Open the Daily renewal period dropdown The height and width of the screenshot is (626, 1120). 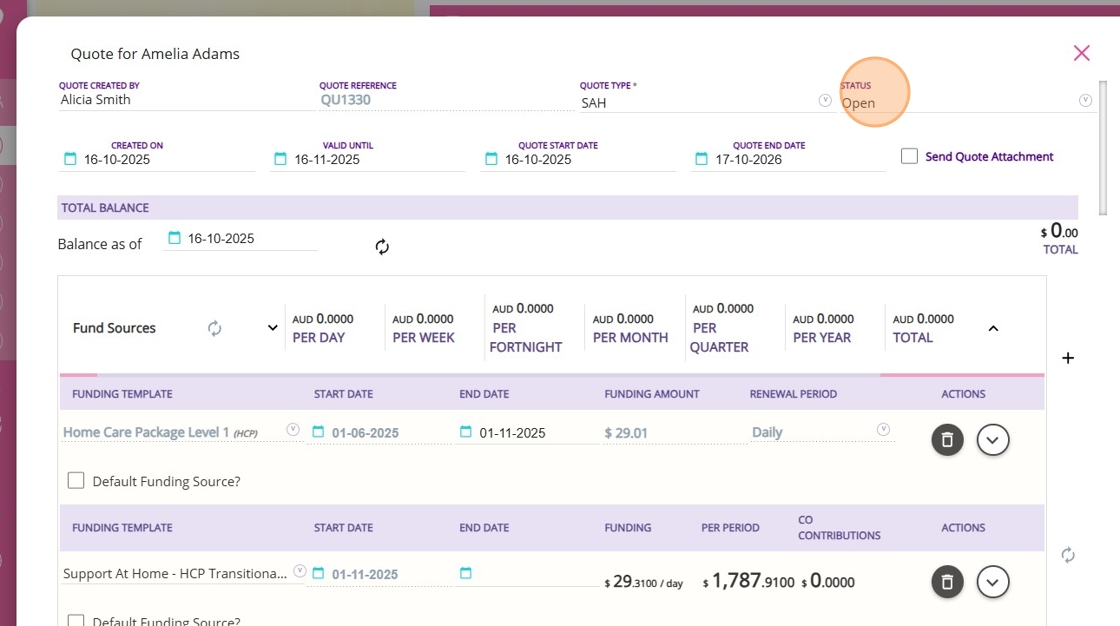tap(884, 429)
